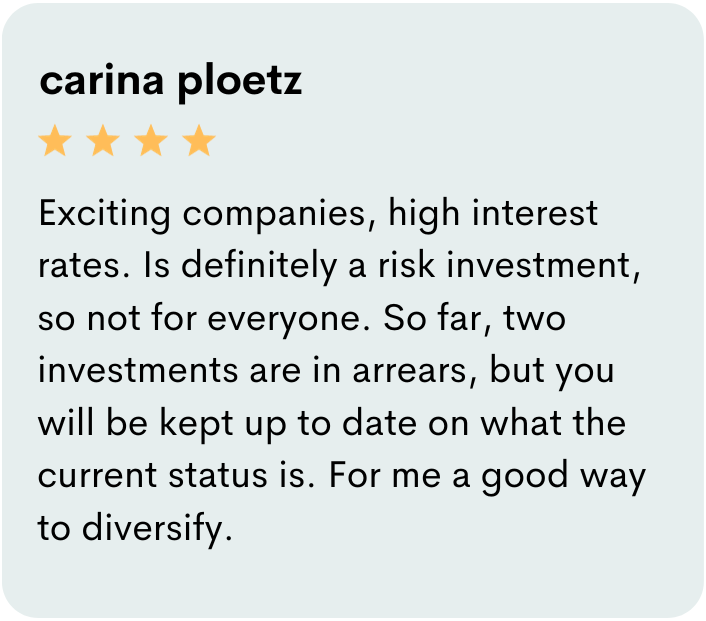Click the surname "ploetz" in the heading
Screen dimensions: 706x621
[x=240, y=82]
